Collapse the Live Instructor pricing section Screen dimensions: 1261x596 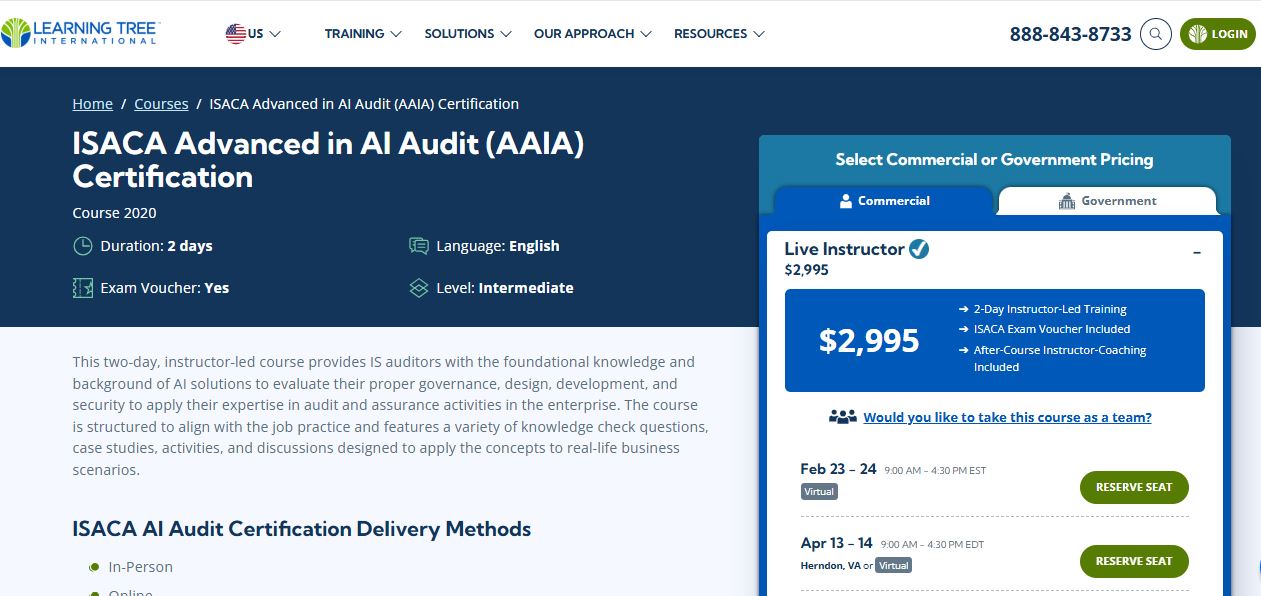[x=1197, y=253]
